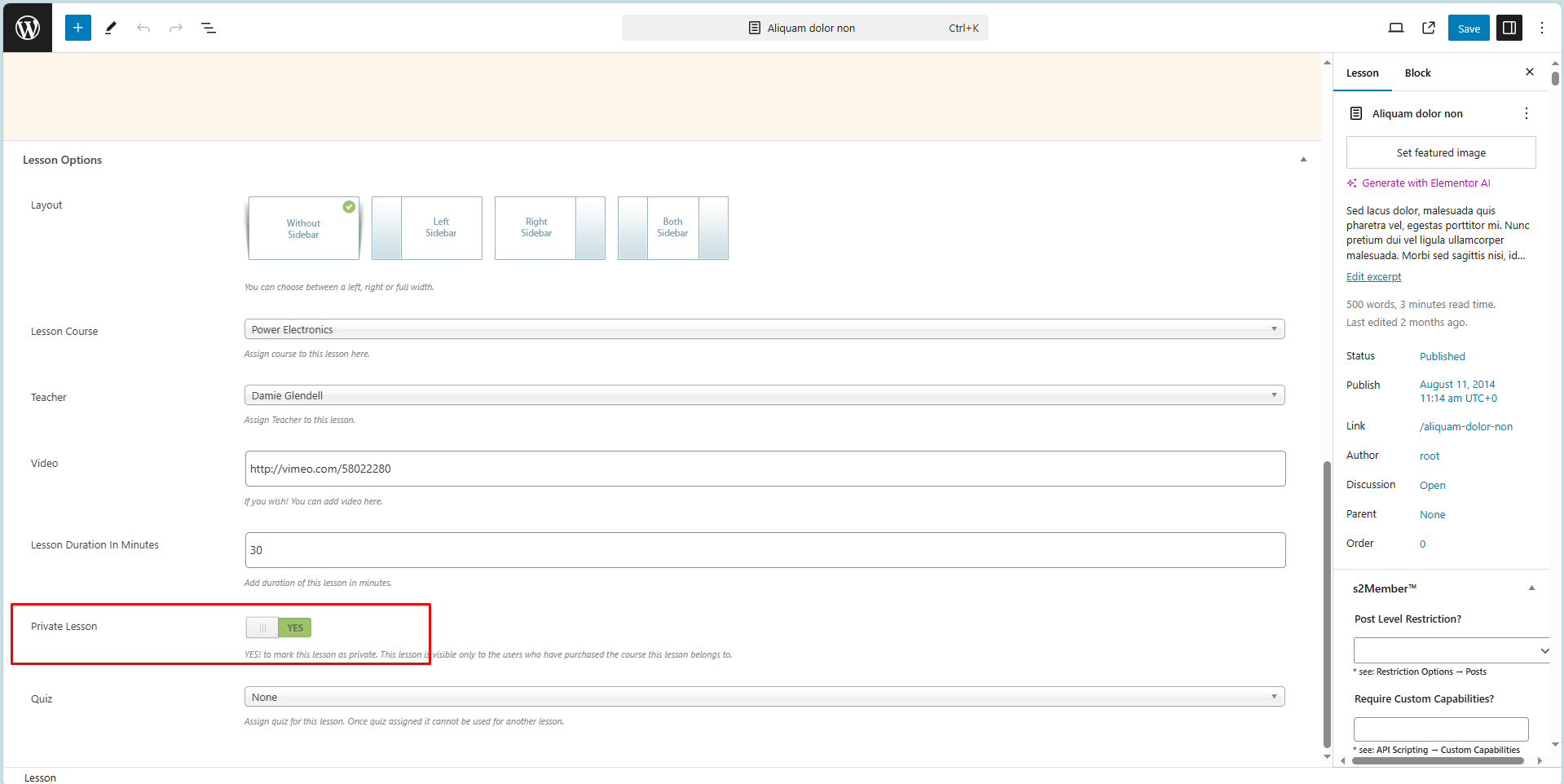The image size is (1564, 784).
Task: Click the Lesson Duration input field
Action: pos(765,550)
